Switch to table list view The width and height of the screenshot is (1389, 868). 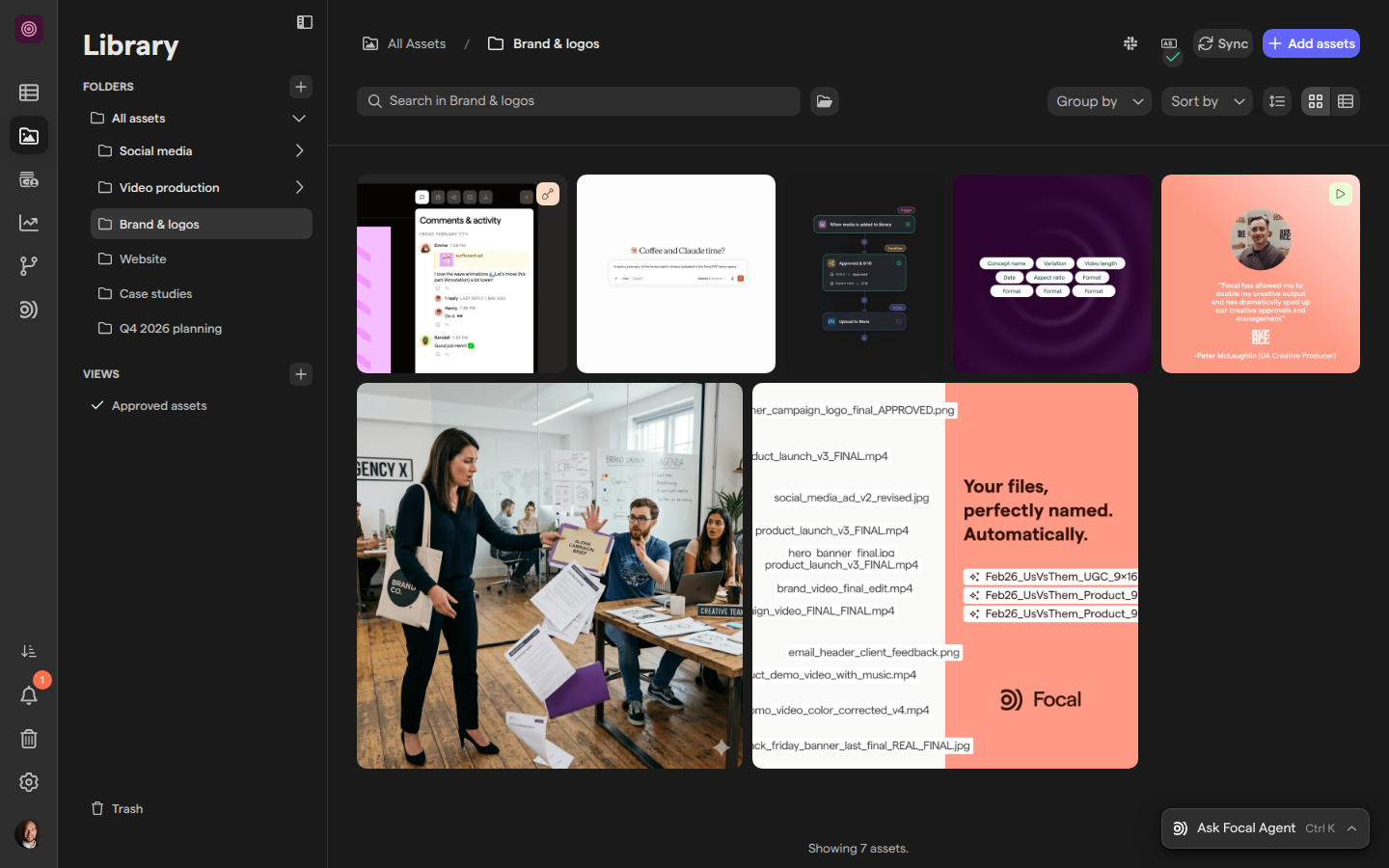click(1346, 101)
